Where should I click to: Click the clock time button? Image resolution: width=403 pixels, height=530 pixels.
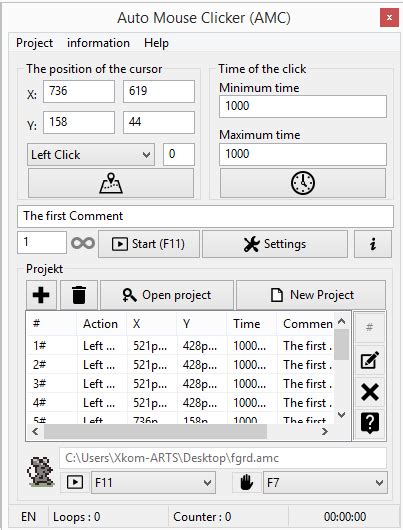(x=303, y=183)
